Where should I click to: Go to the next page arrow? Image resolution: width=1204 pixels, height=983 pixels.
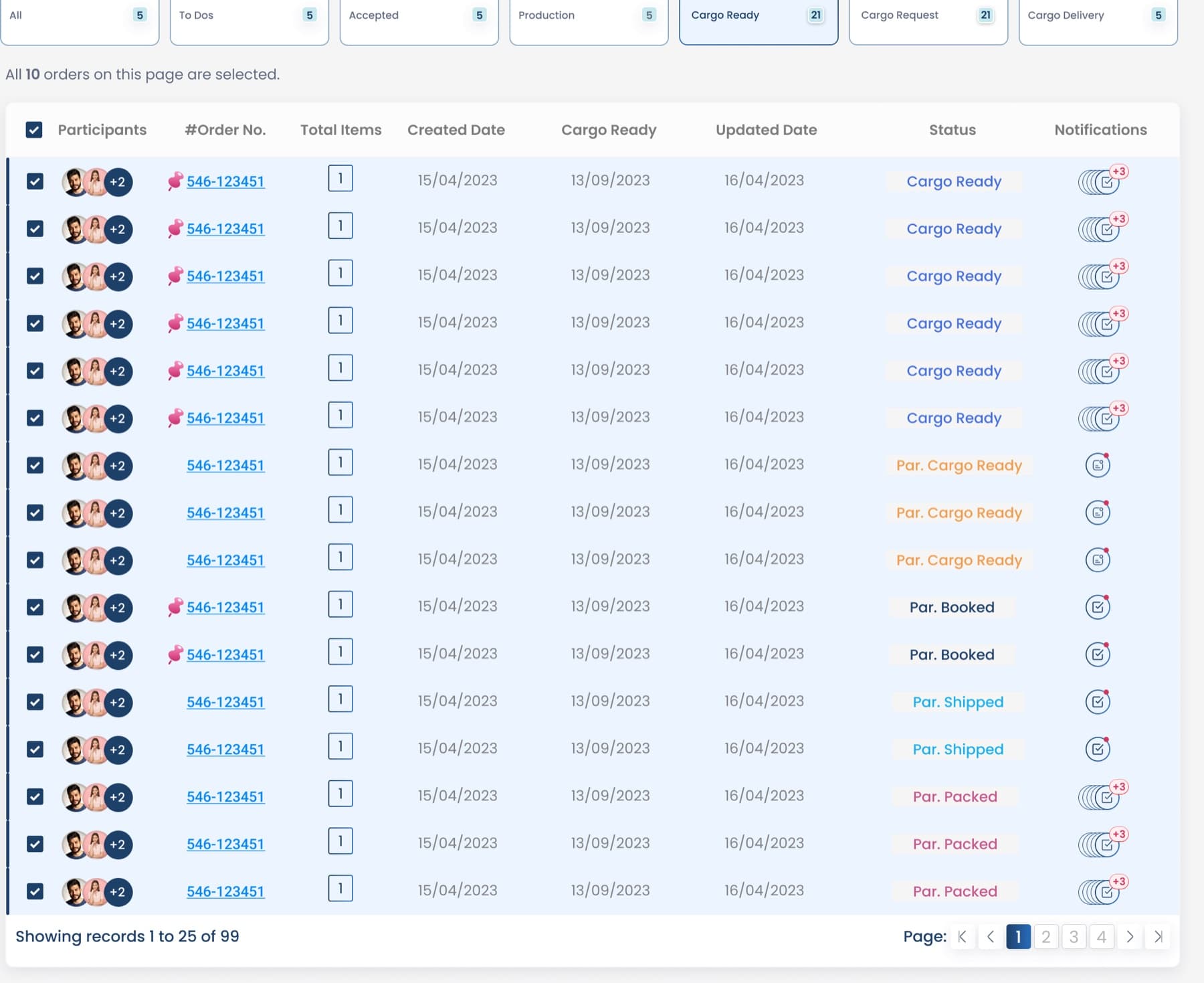[x=1130, y=936]
